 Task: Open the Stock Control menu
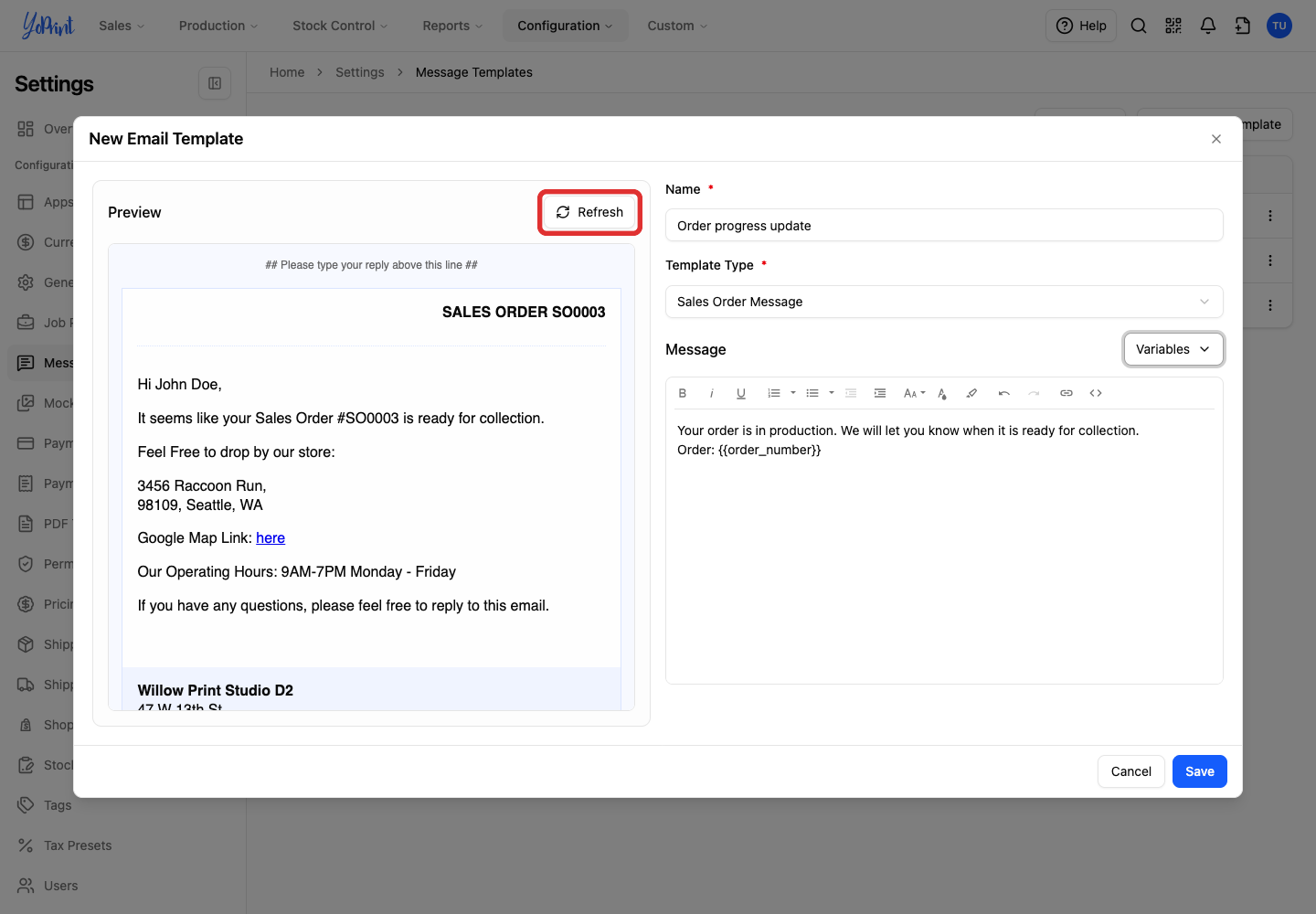coord(340,26)
